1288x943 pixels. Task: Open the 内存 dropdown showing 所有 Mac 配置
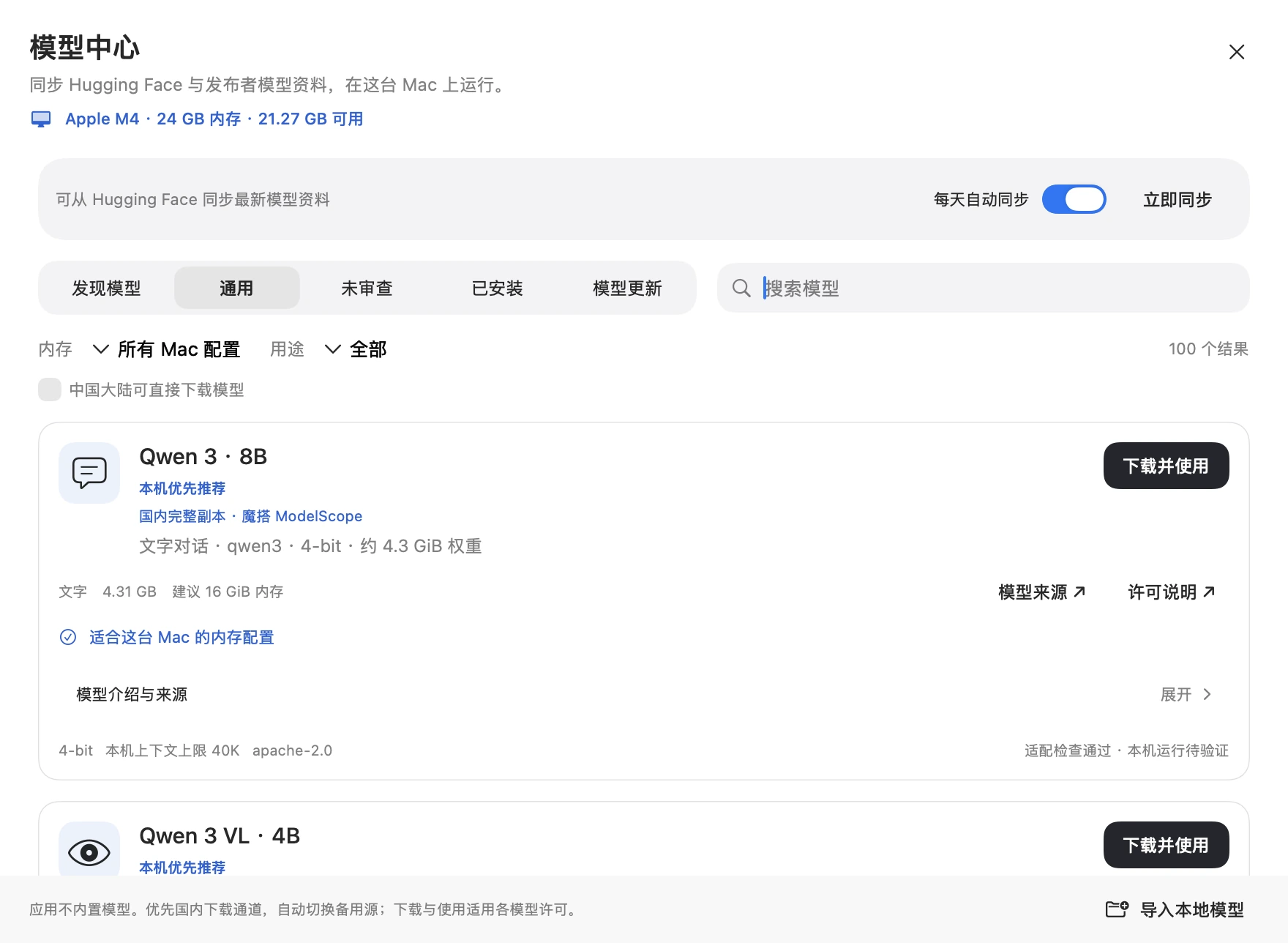[x=167, y=349]
